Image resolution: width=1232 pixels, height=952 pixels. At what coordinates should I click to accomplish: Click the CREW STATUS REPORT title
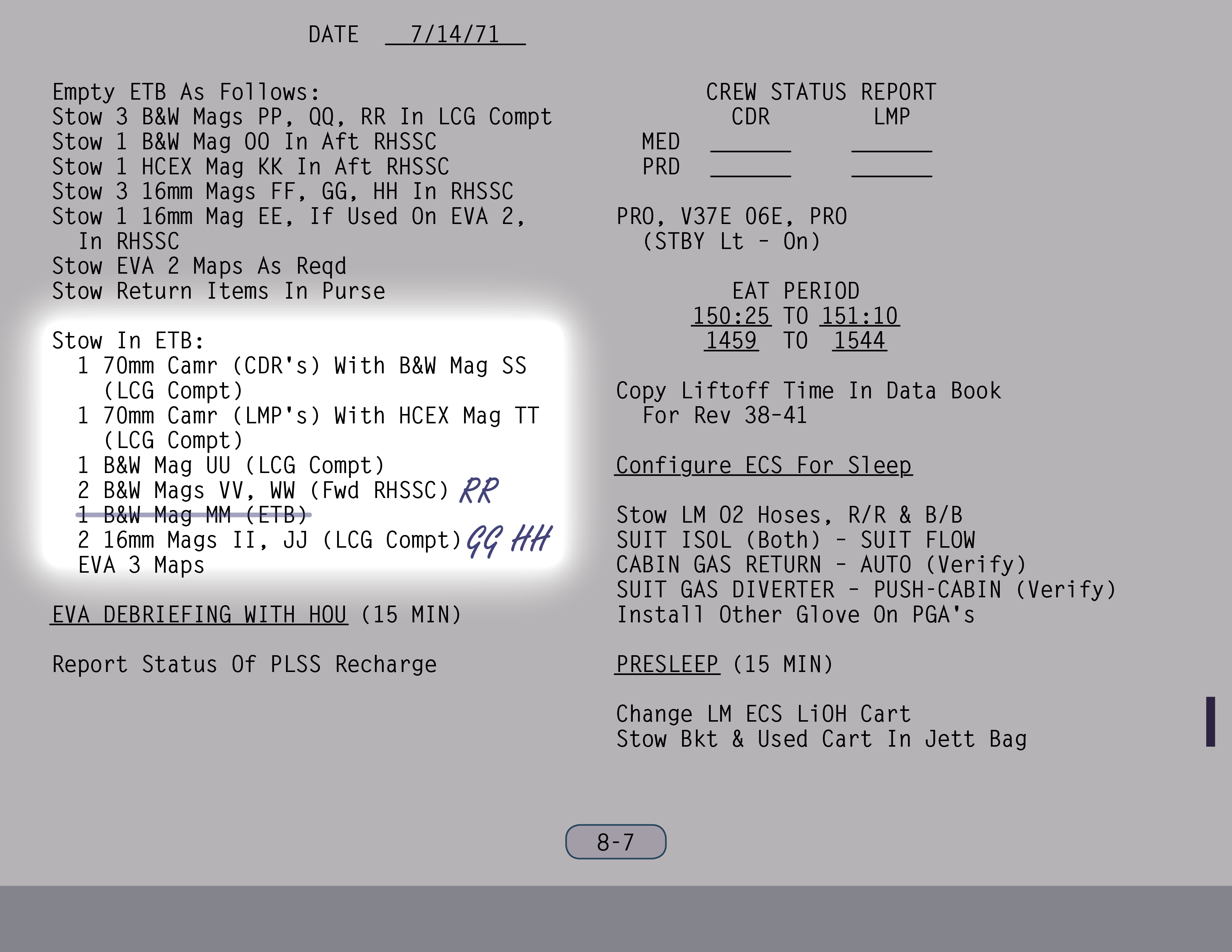coord(821,92)
